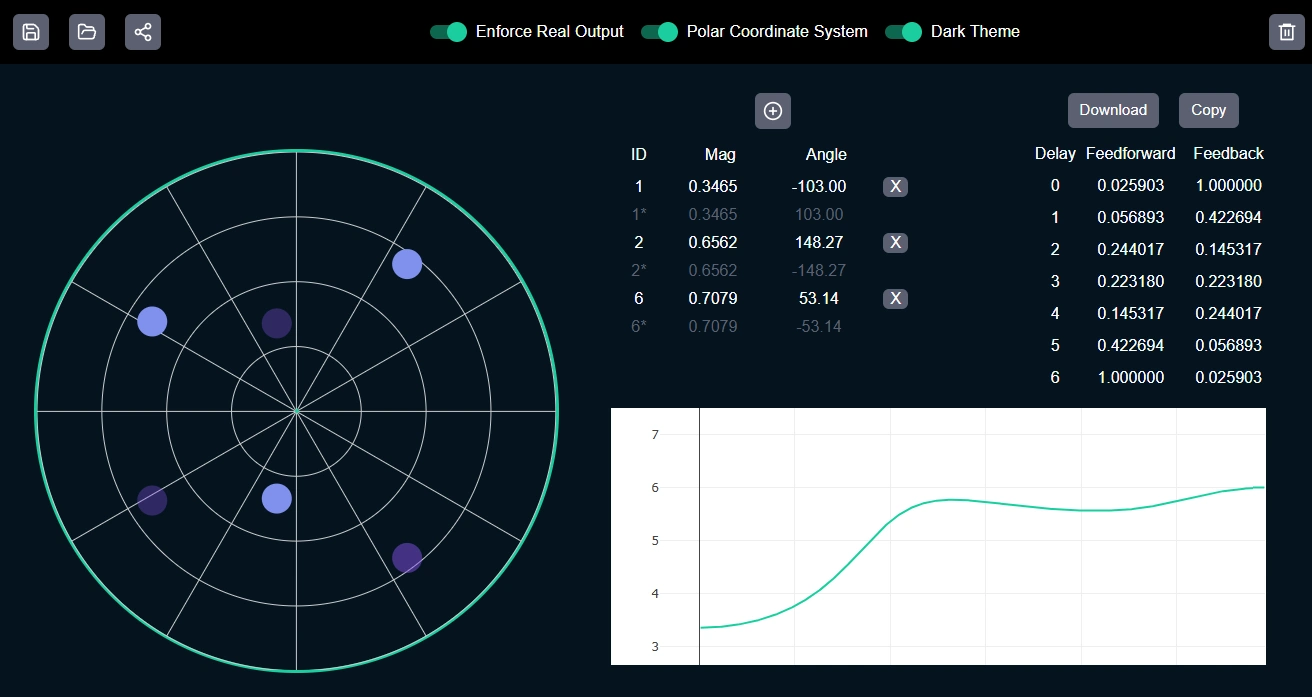This screenshot has width=1312, height=697.
Task: Turn off Polar Coordinate System
Action: pos(659,31)
